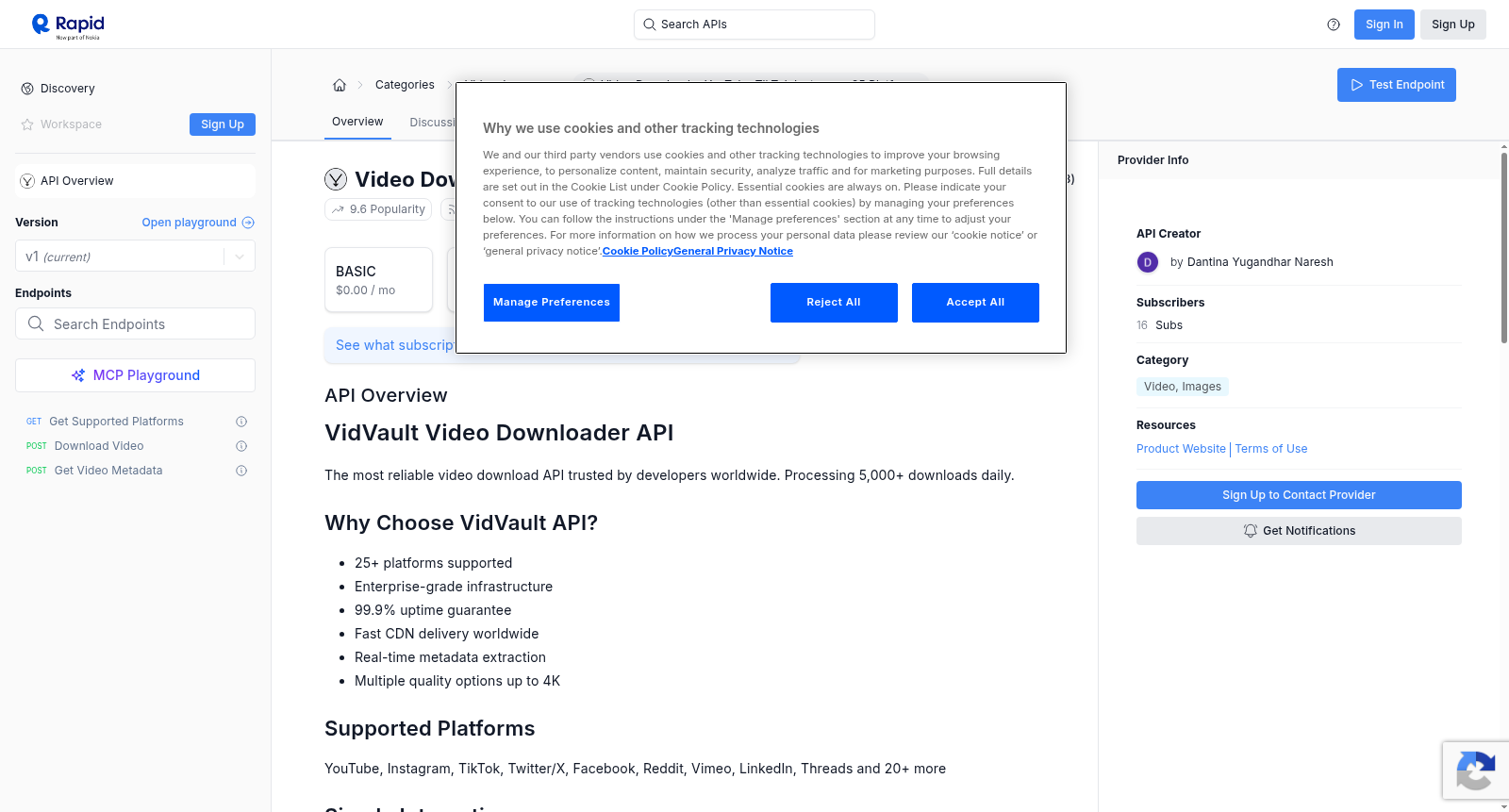Image resolution: width=1509 pixels, height=812 pixels.
Task: Click the creator name Dantina Yugandhar Naresh
Action: pos(1260,262)
